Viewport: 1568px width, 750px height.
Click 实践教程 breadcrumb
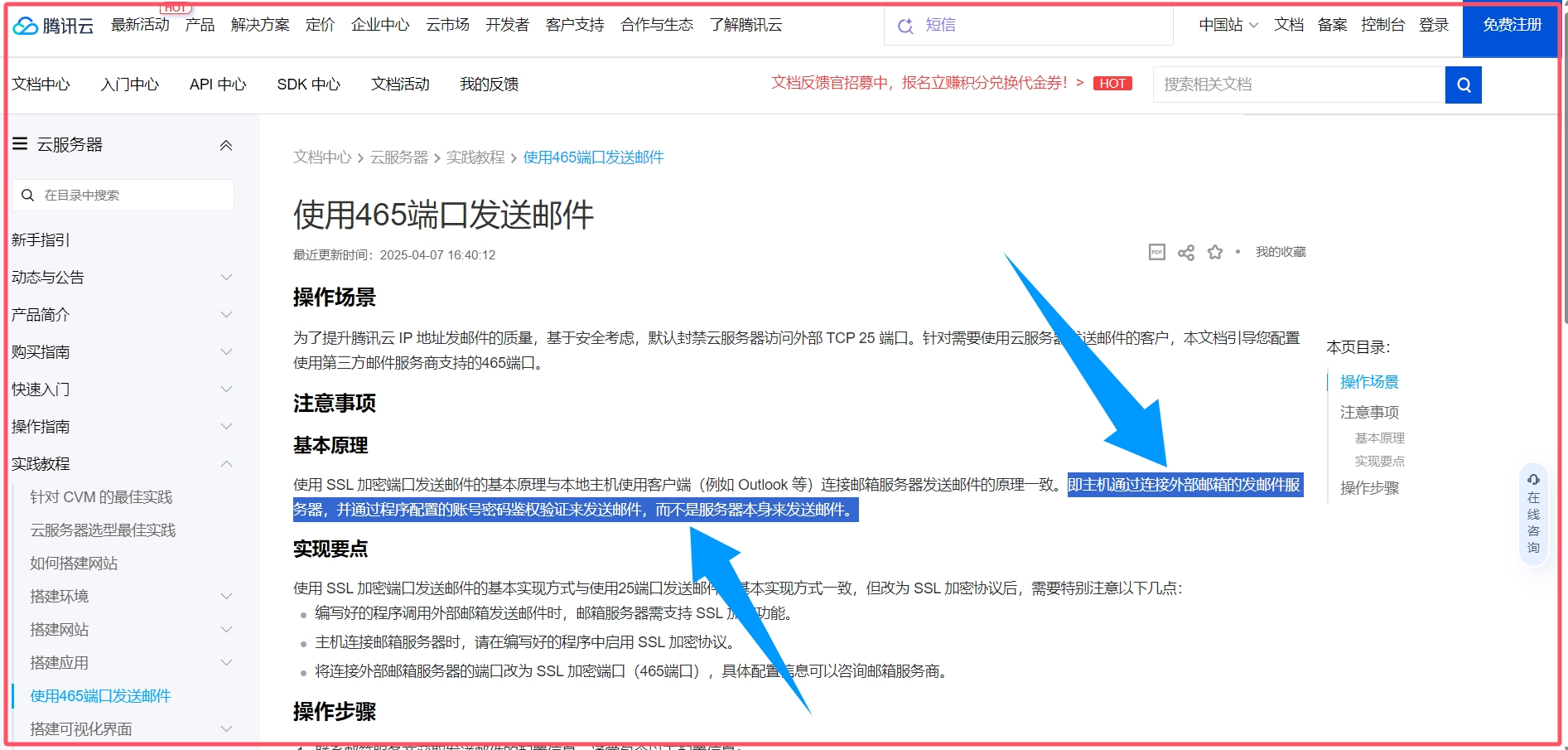(x=475, y=157)
